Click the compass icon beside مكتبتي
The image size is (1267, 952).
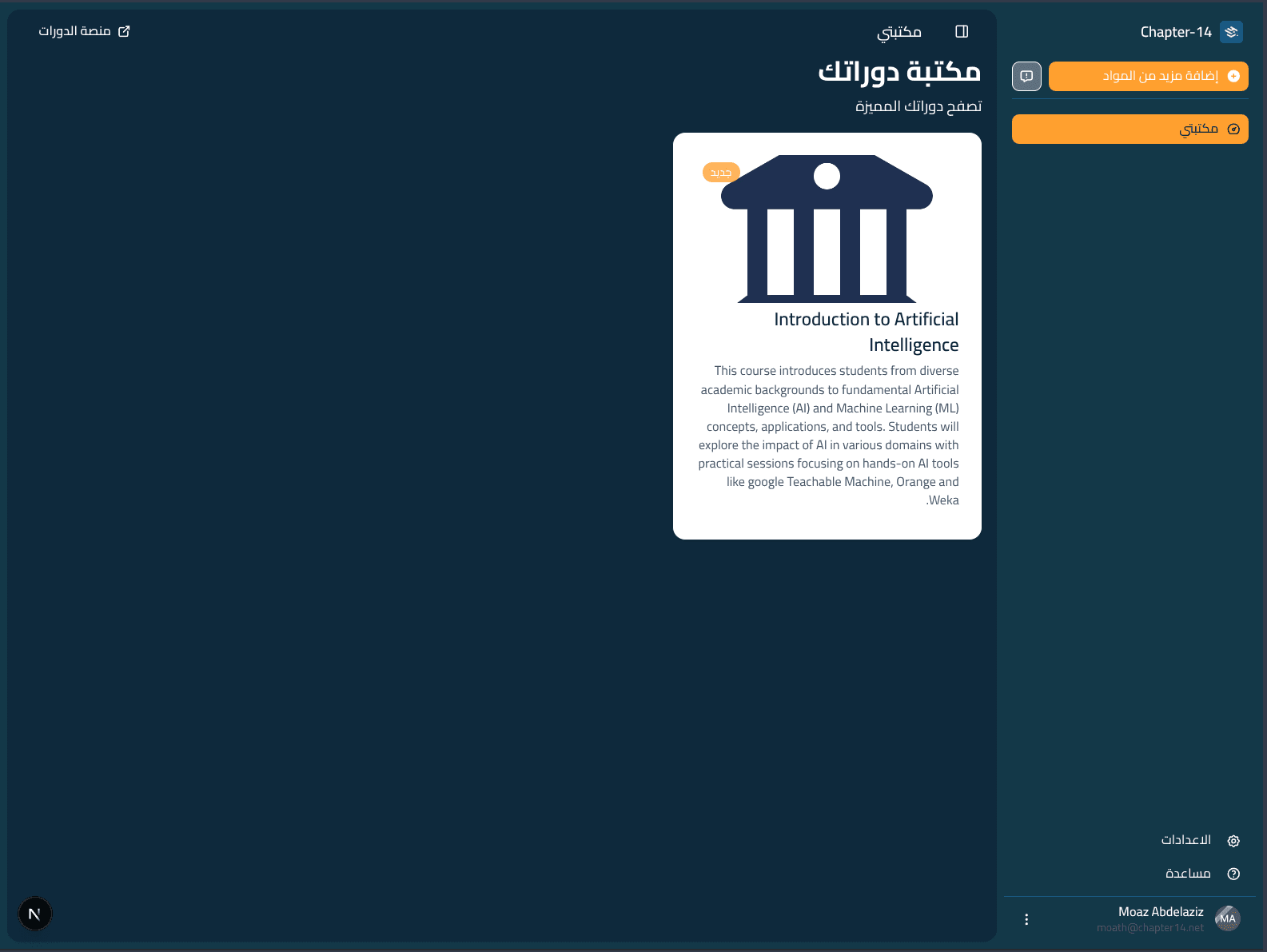tap(1233, 129)
